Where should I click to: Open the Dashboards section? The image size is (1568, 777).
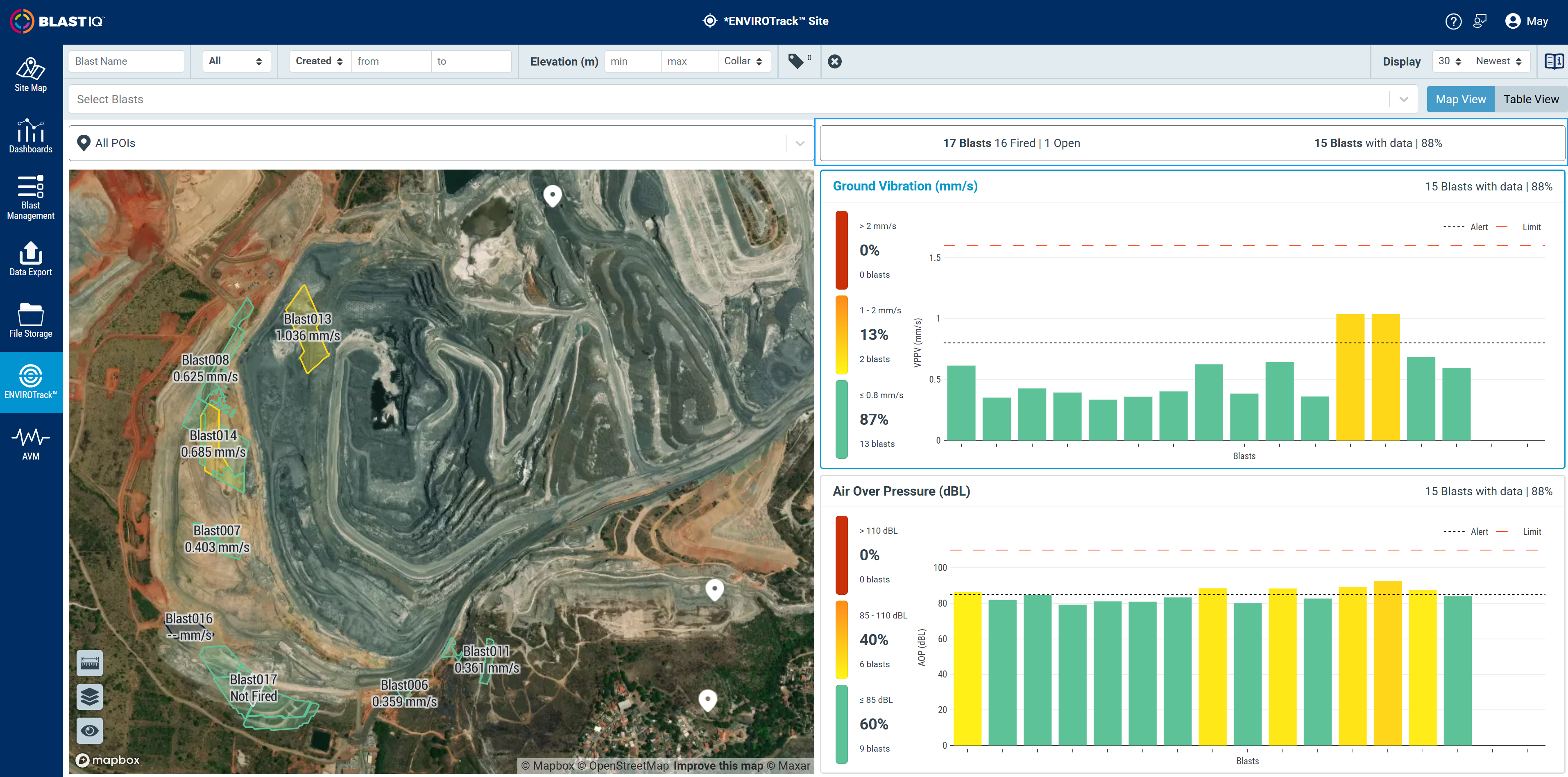point(30,136)
